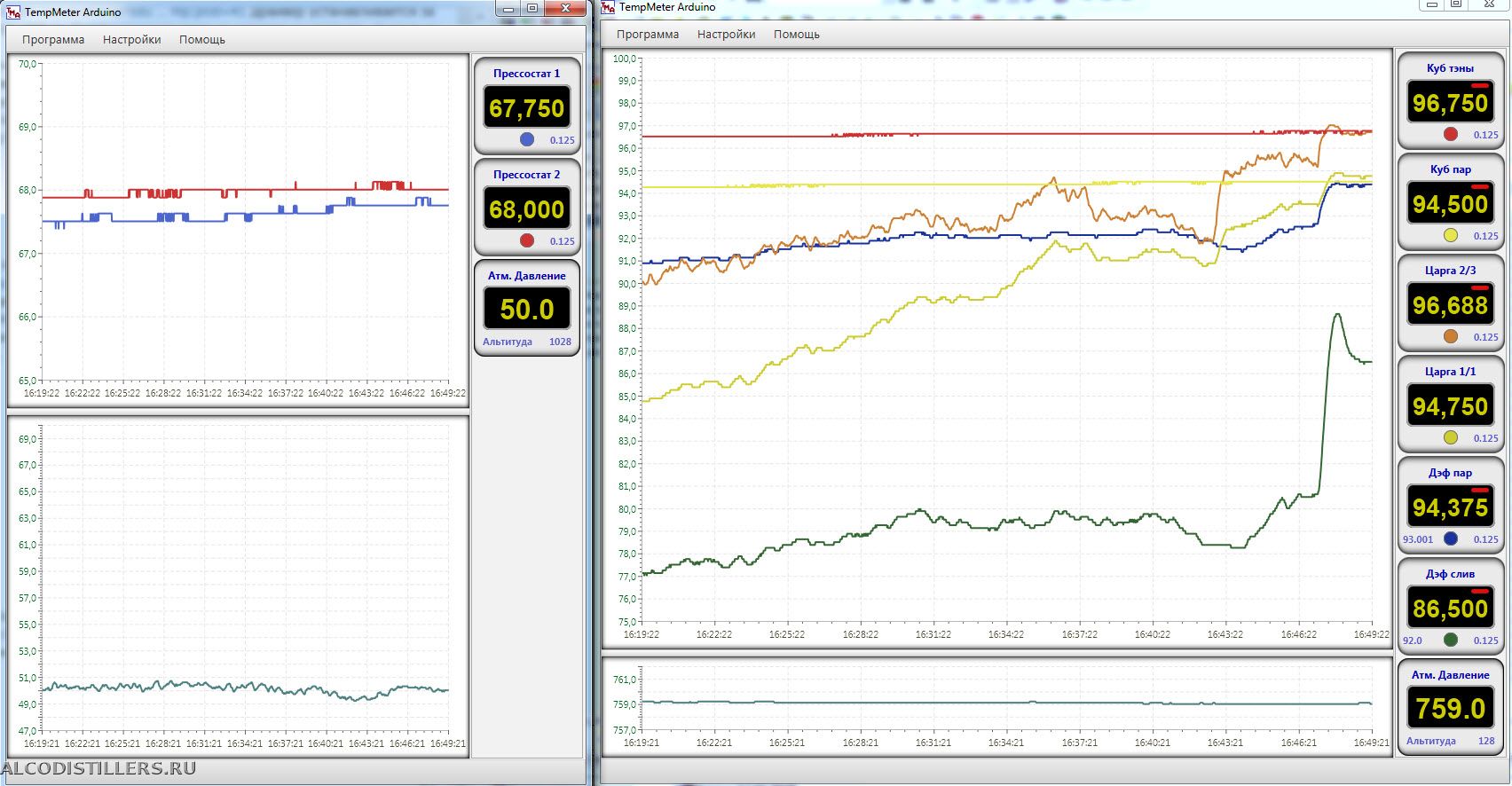This screenshot has height=786, width=1512.
Task: Click the Куб пар readout 94,500
Action: click(1451, 204)
